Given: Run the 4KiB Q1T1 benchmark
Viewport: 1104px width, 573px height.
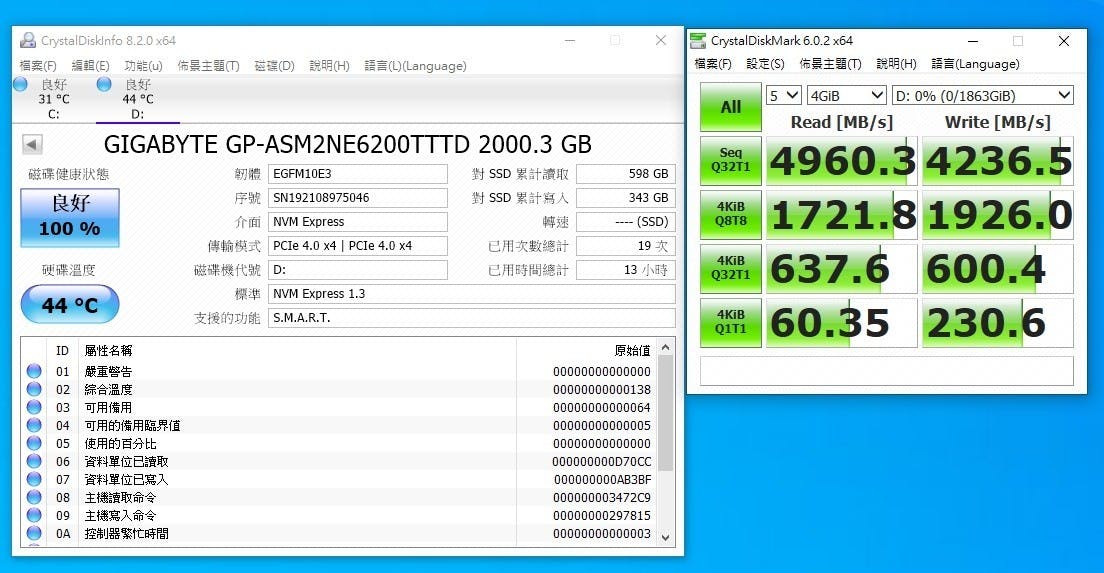Looking at the screenshot, I should click(731, 322).
